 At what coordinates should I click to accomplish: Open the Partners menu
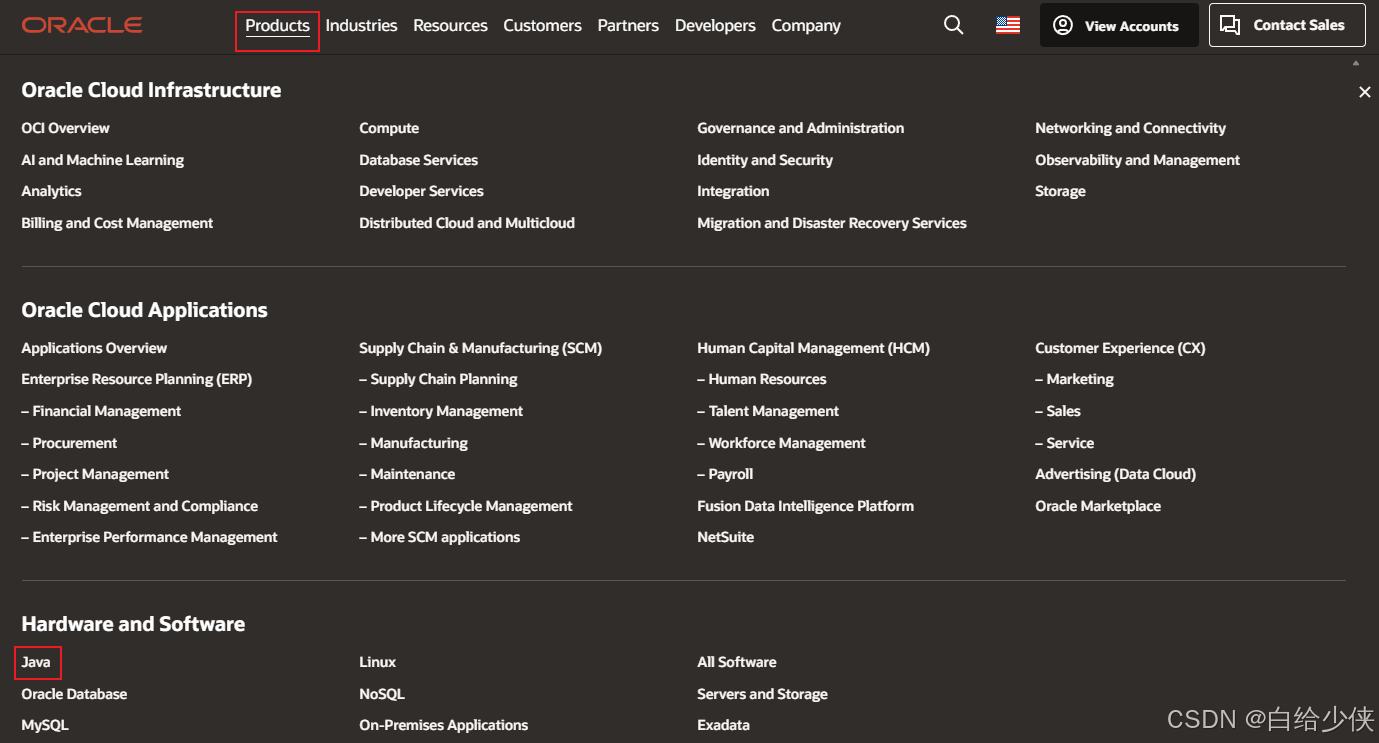point(628,26)
